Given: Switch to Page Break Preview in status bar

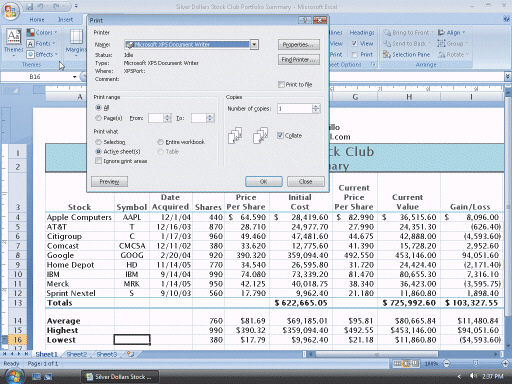Looking at the screenshot, I should [416, 364].
